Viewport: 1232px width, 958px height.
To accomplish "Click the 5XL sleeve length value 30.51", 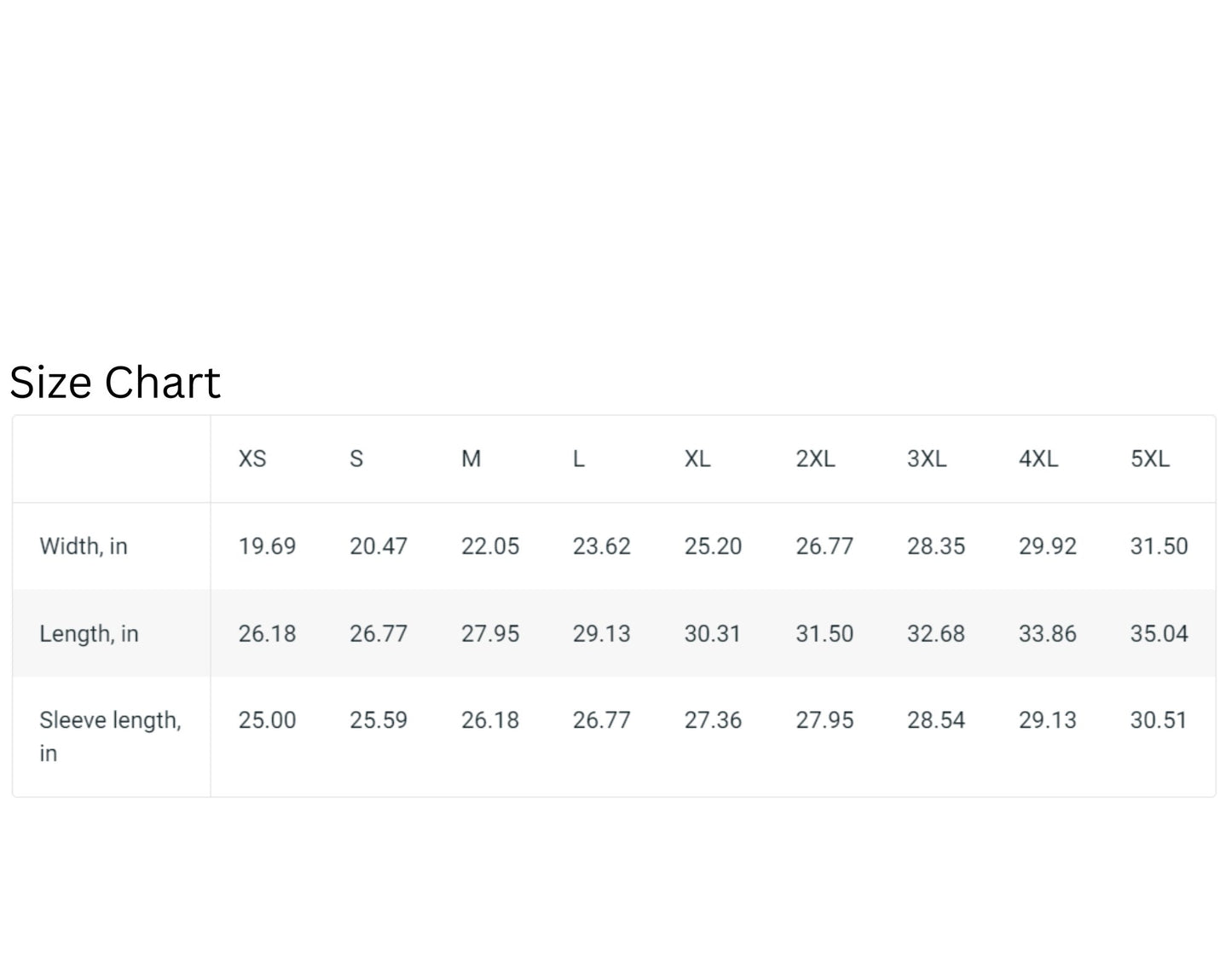I will pyautogui.click(x=1159, y=720).
